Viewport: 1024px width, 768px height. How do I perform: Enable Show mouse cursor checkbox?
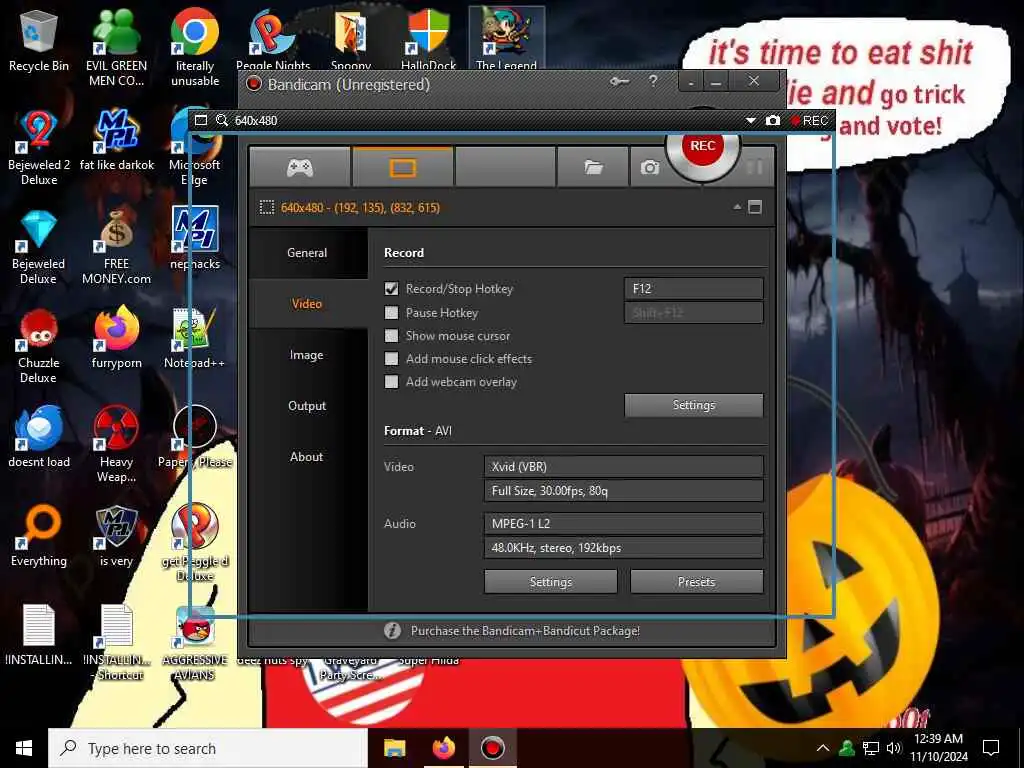click(x=391, y=336)
